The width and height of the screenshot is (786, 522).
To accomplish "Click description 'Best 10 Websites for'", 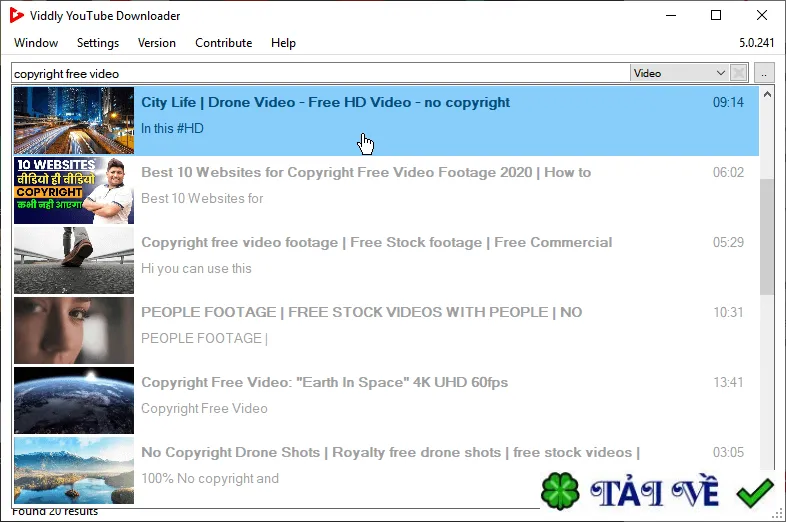I will click(x=202, y=199).
